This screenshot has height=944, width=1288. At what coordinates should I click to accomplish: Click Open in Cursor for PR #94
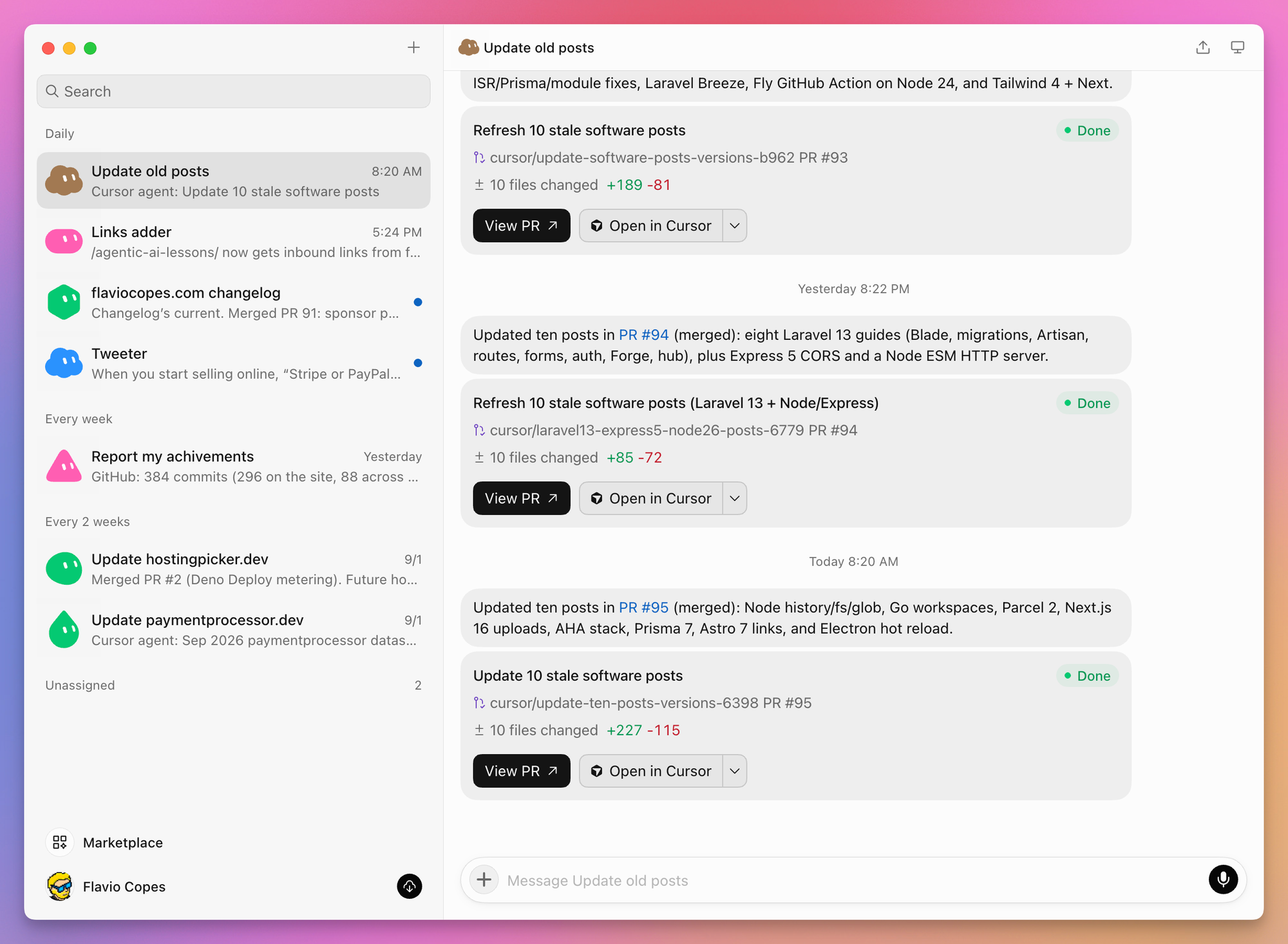[651, 498]
